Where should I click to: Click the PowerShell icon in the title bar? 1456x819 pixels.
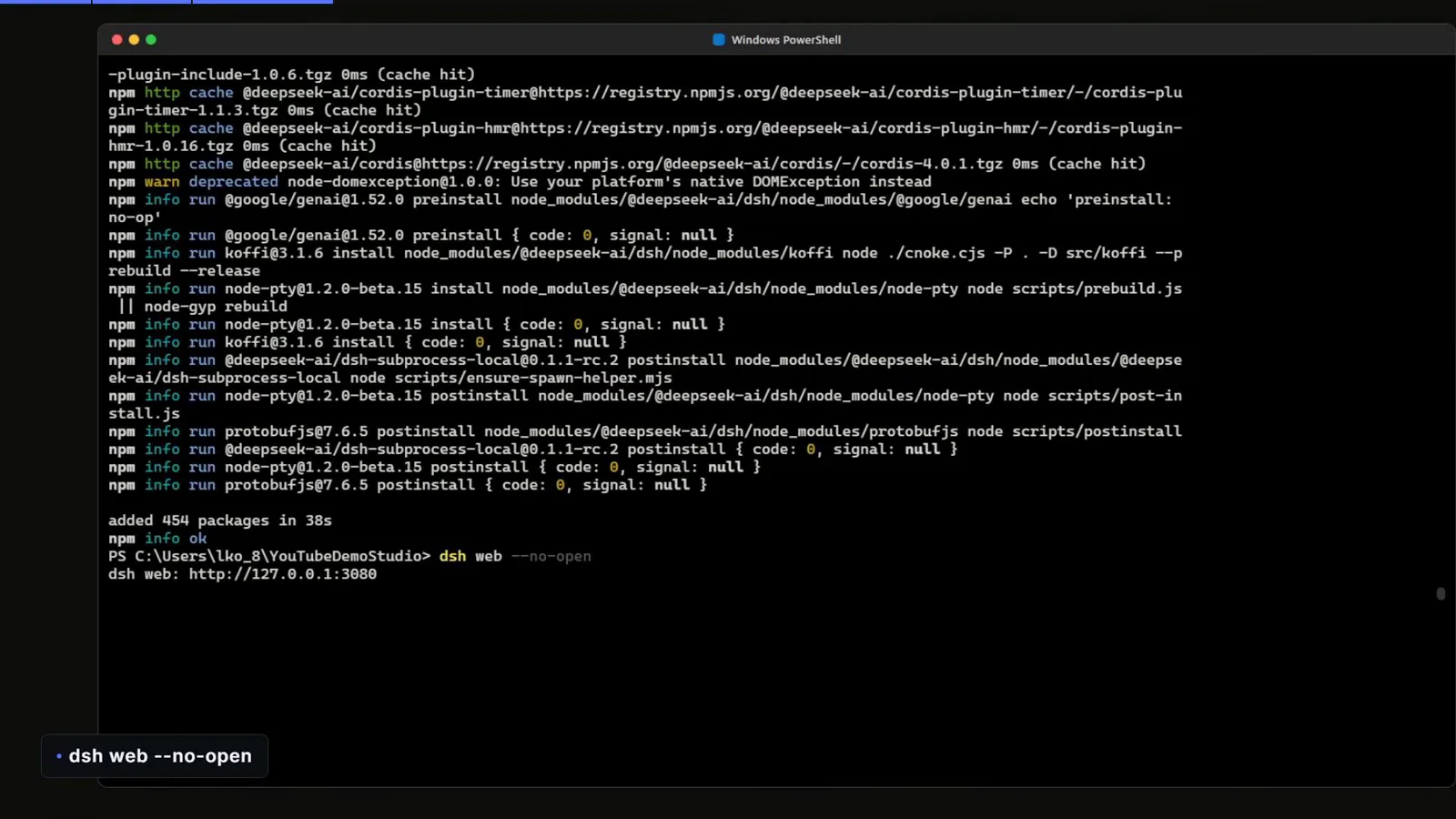[x=718, y=40]
